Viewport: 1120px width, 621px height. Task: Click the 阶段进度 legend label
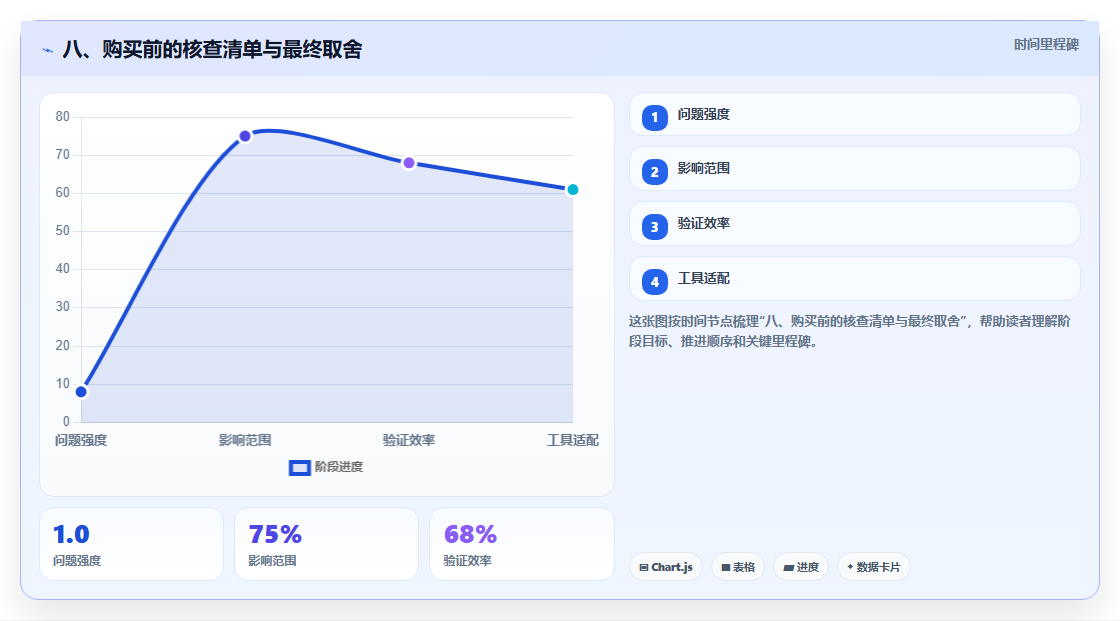click(x=339, y=467)
